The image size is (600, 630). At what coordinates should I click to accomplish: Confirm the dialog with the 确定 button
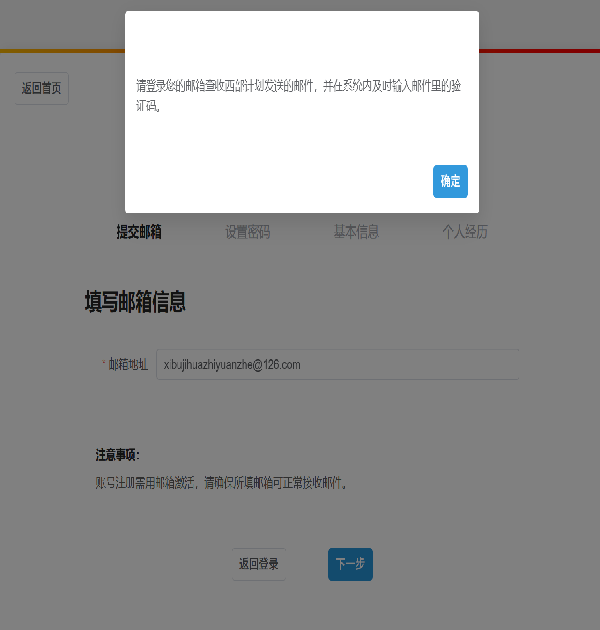pos(450,181)
